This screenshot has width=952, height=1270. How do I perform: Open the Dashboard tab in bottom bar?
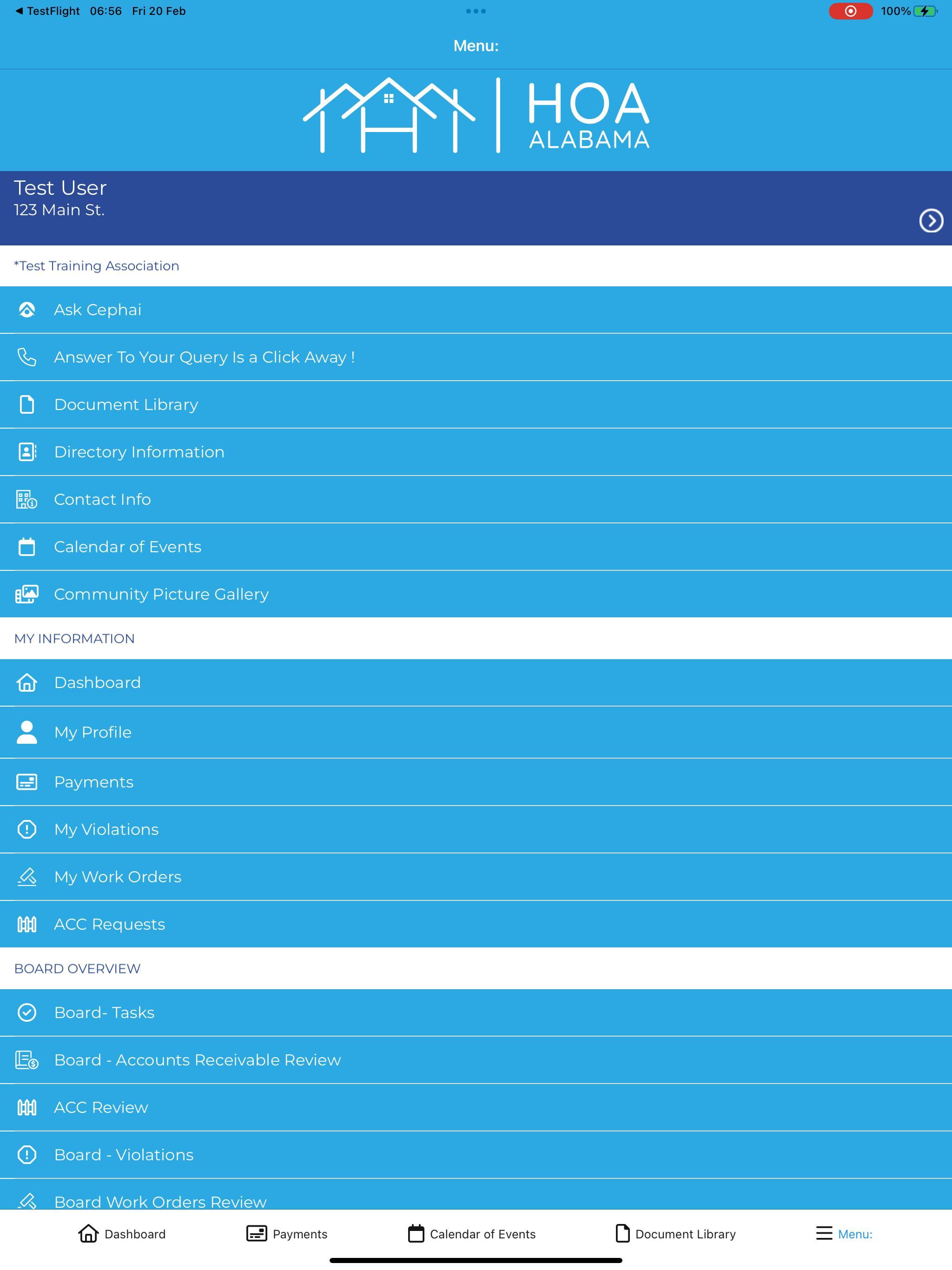coord(122,1233)
